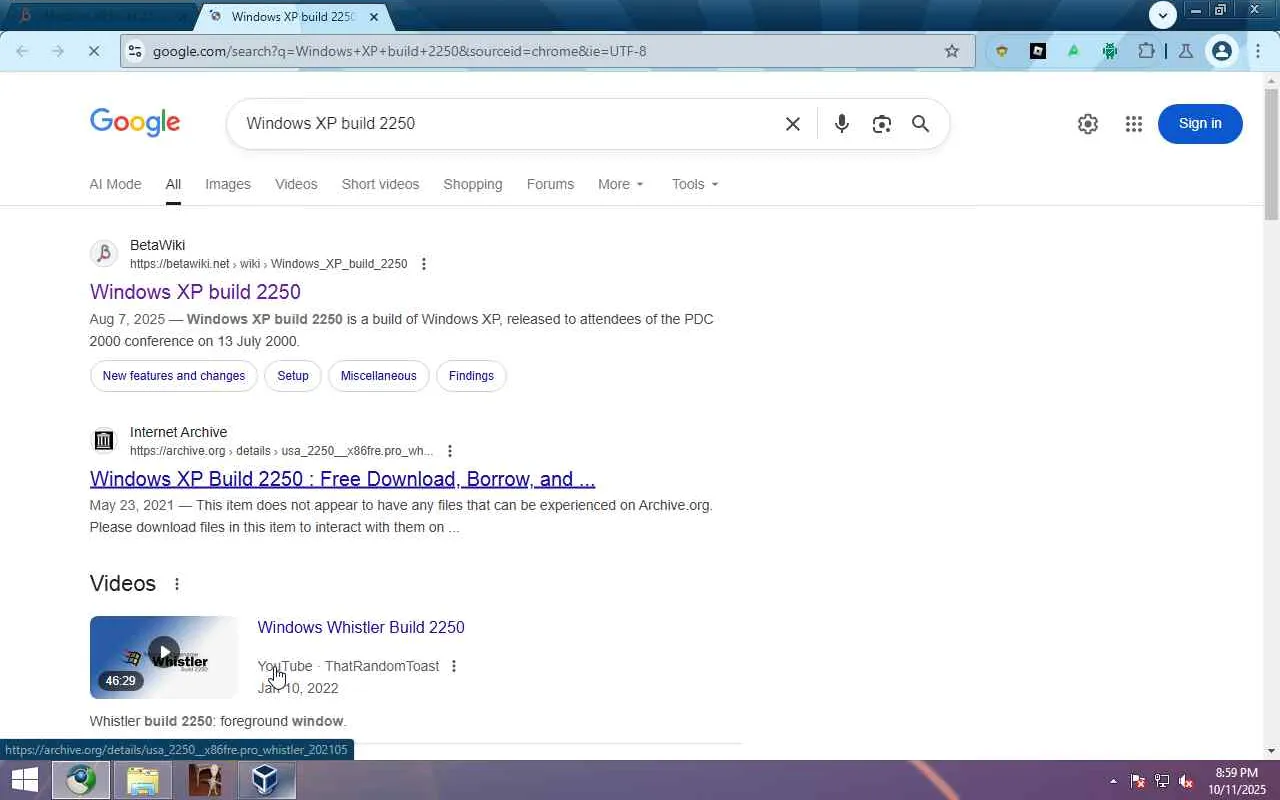Open the yellow shield extension icon
Screen dimensions: 1280x800
[x=1001, y=51]
